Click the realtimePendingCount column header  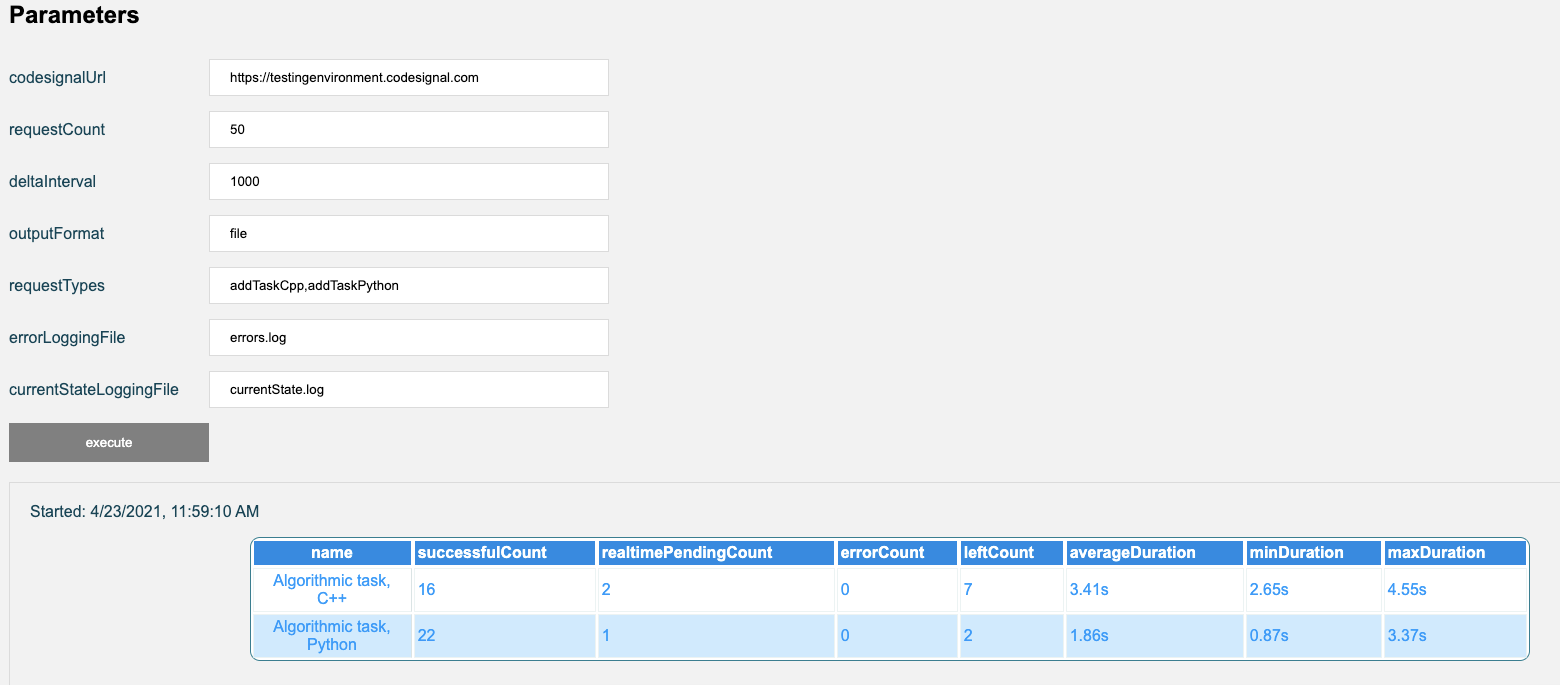(716, 552)
